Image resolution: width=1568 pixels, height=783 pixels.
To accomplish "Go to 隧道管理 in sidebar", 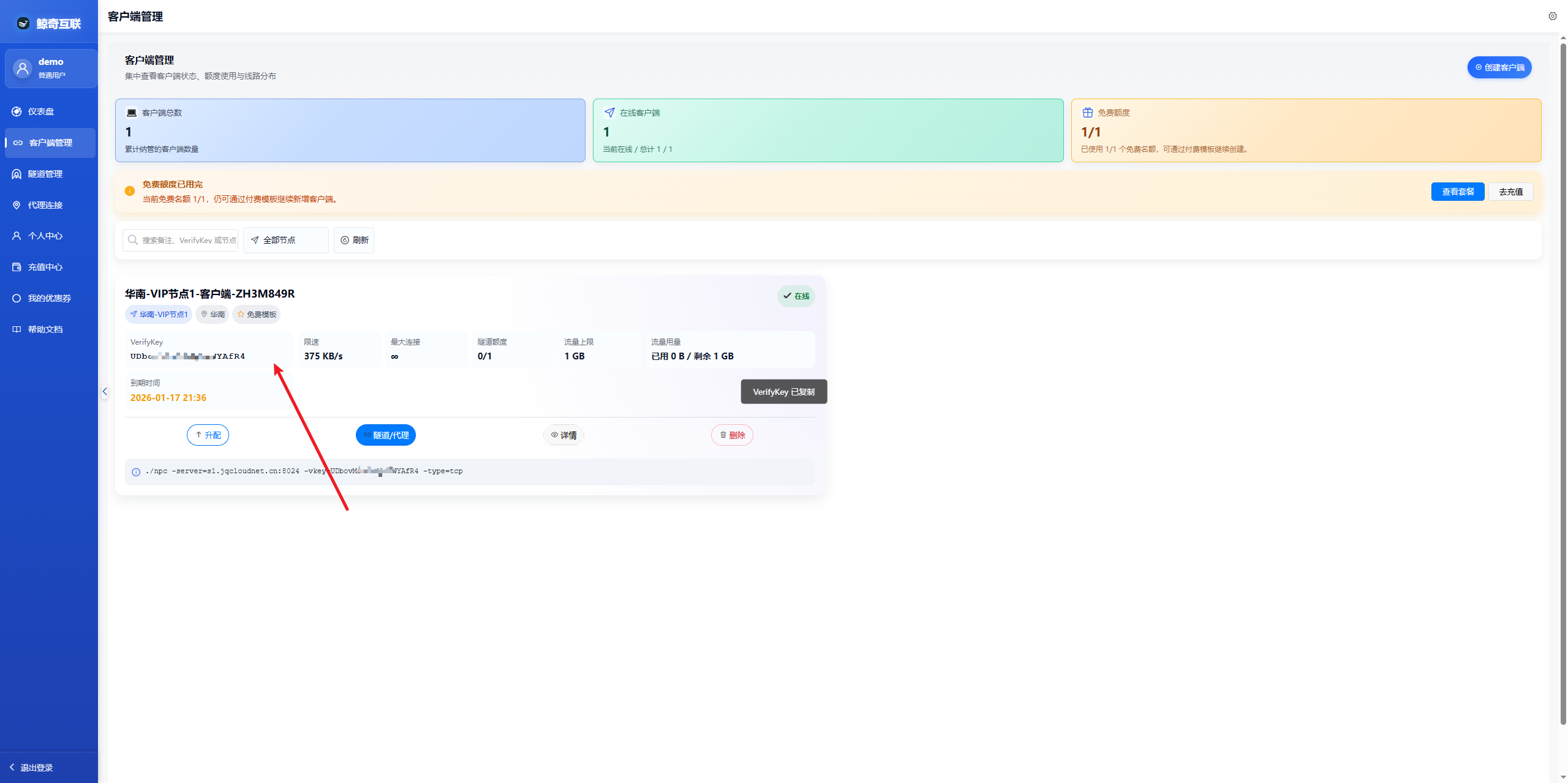I will pyautogui.click(x=45, y=174).
